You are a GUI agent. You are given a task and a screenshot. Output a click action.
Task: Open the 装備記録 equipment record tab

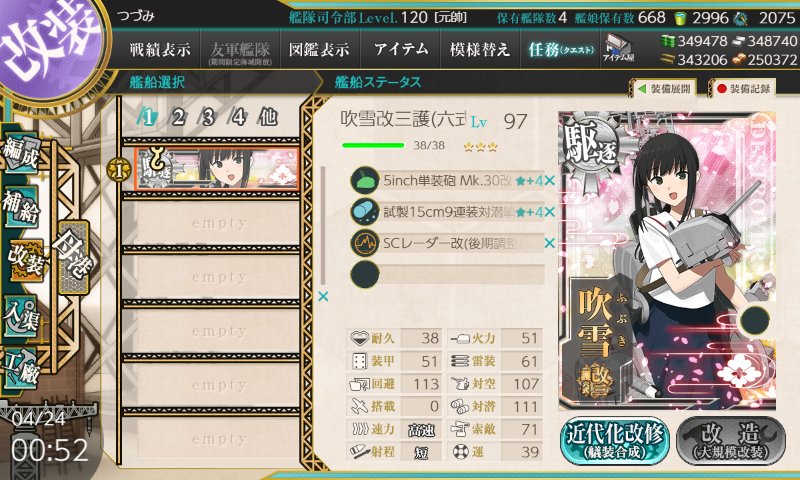tap(743, 89)
